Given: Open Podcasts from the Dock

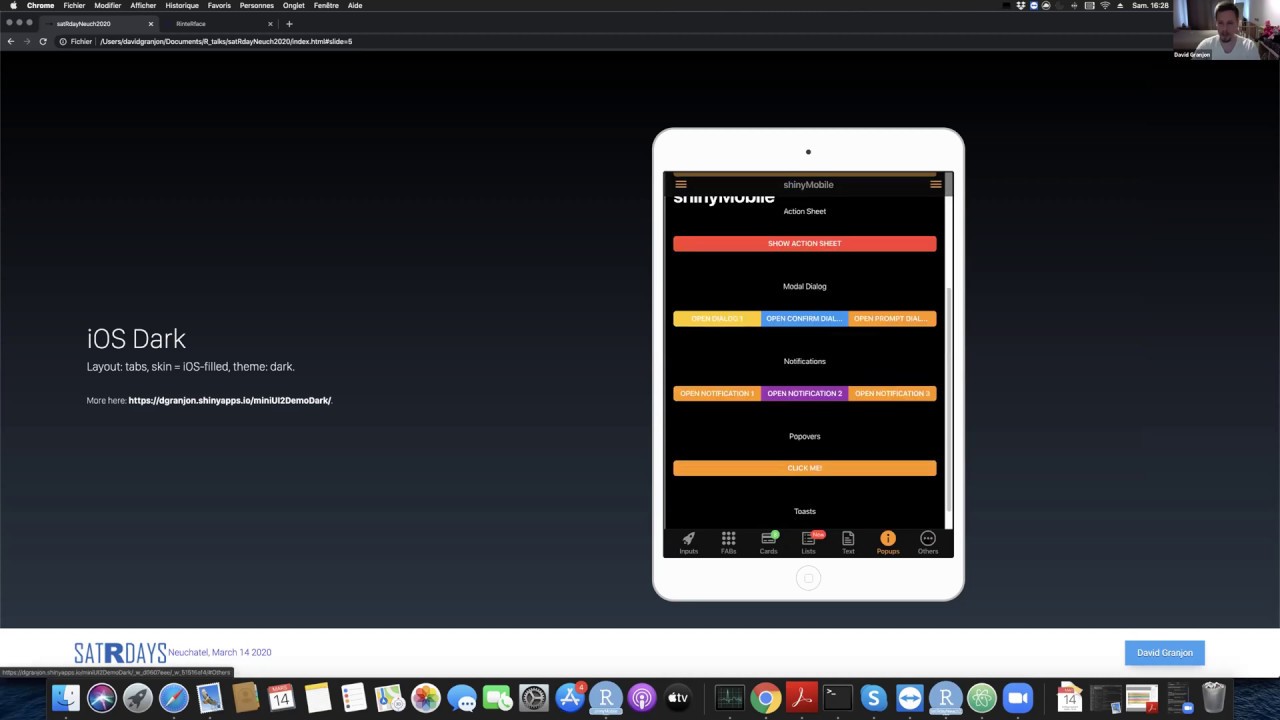Looking at the screenshot, I should tap(642, 697).
